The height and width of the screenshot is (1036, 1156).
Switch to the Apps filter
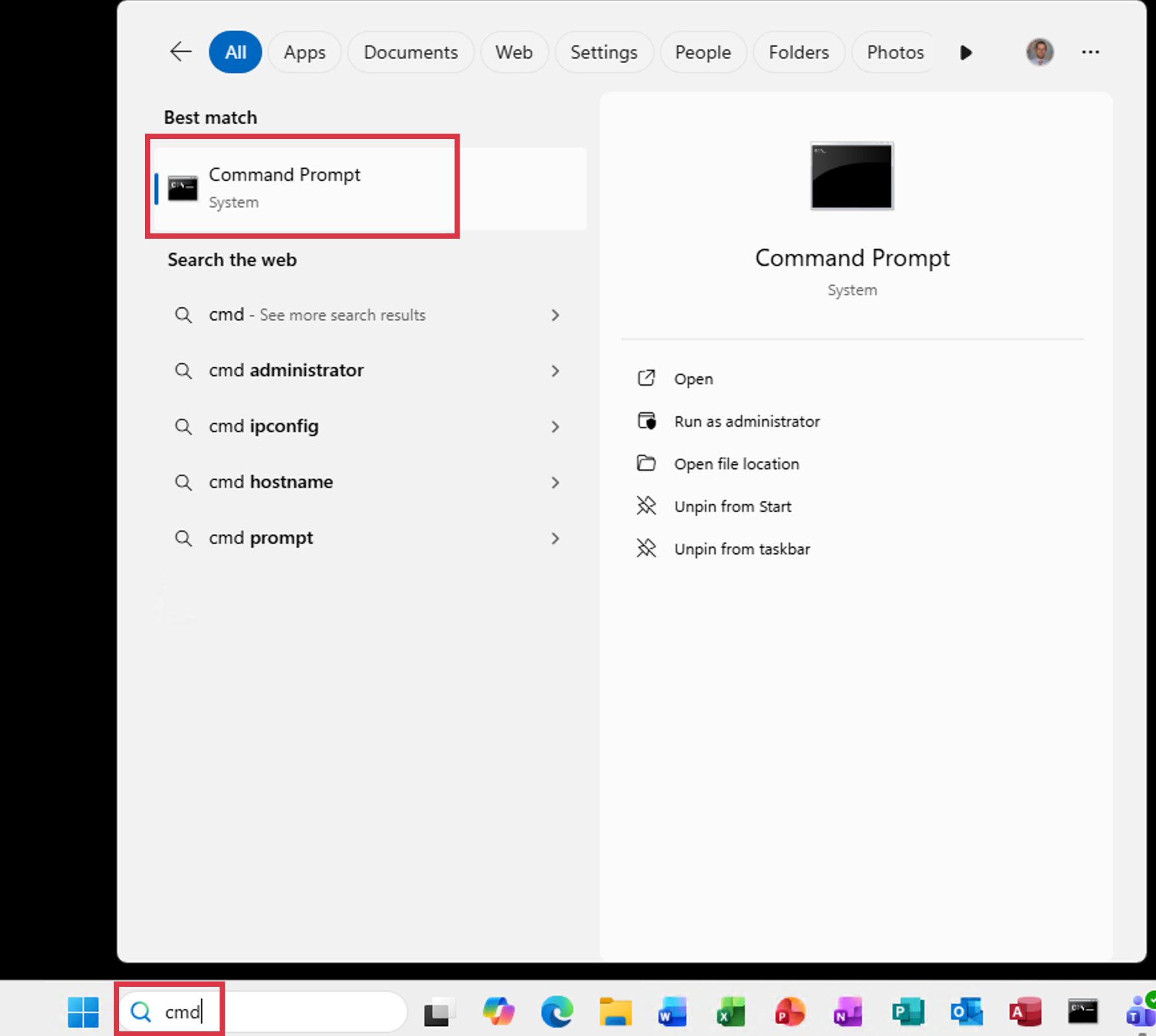tap(304, 52)
